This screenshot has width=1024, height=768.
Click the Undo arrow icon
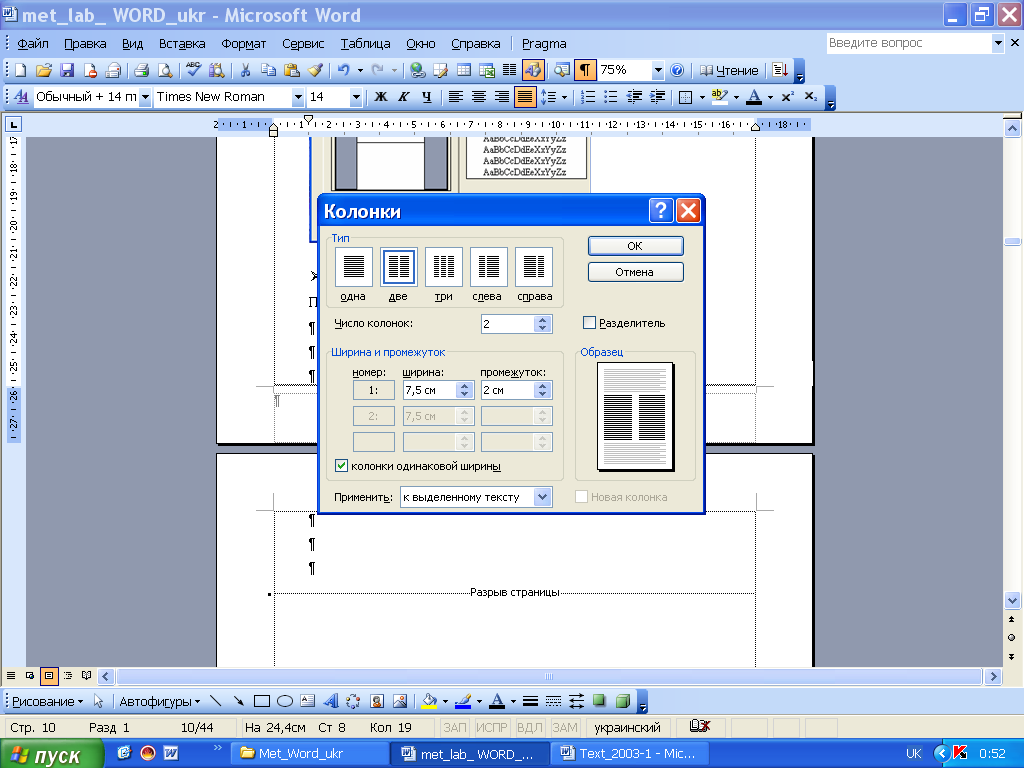point(344,70)
